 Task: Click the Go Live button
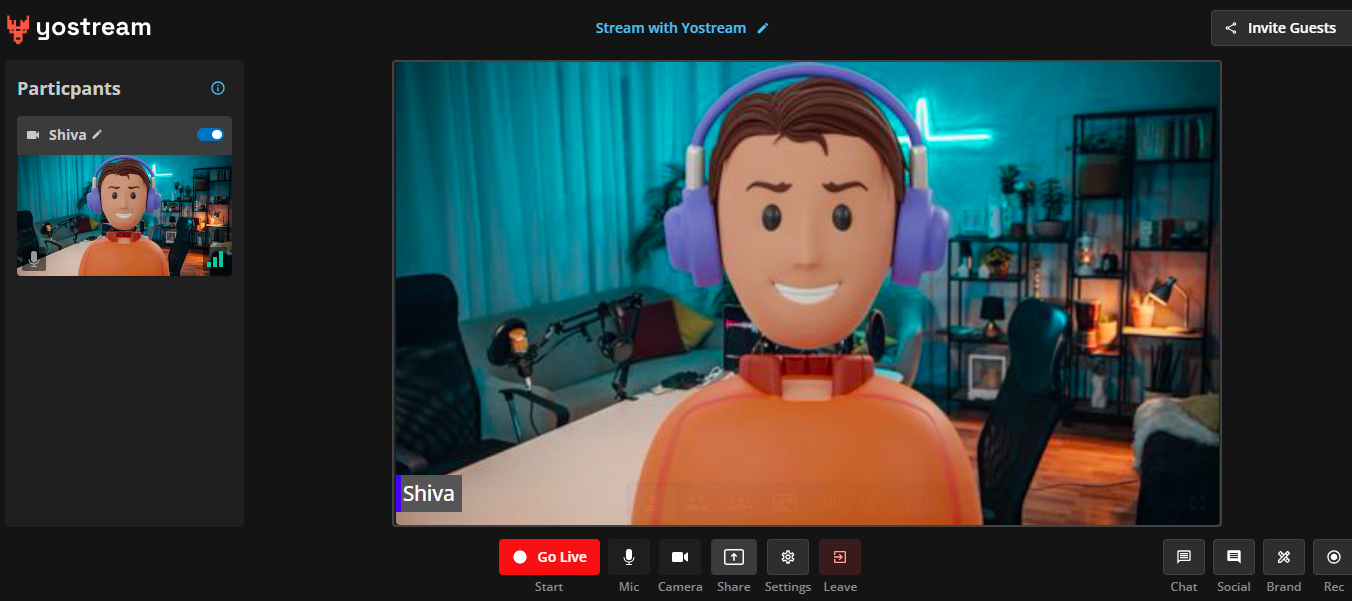tap(549, 557)
